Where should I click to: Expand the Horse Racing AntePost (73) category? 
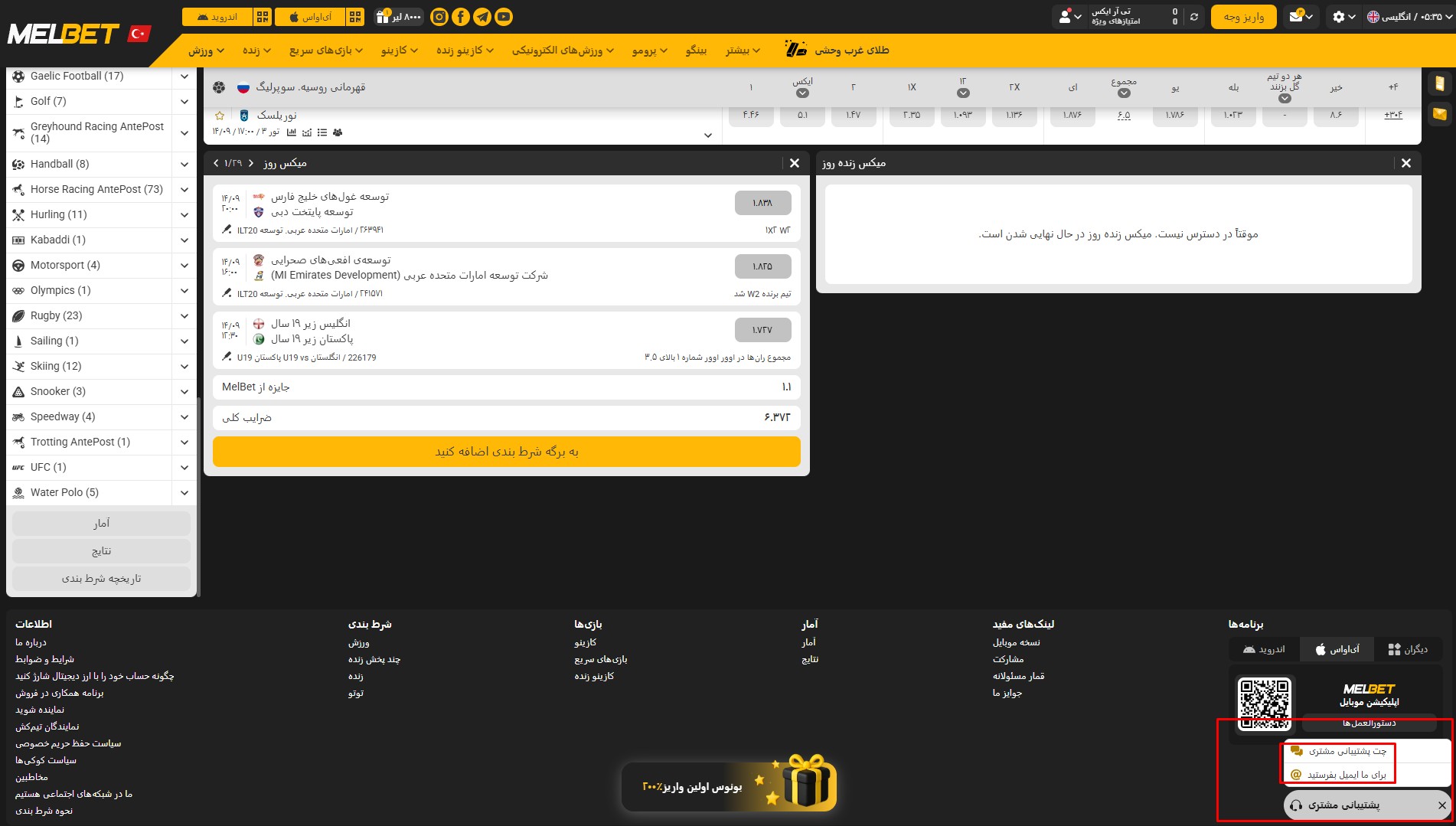(x=184, y=189)
